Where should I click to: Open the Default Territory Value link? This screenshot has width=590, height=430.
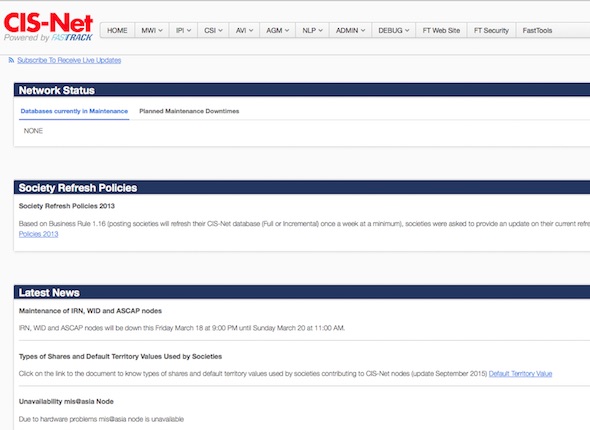pyautogui.click(x=520, y=374)
